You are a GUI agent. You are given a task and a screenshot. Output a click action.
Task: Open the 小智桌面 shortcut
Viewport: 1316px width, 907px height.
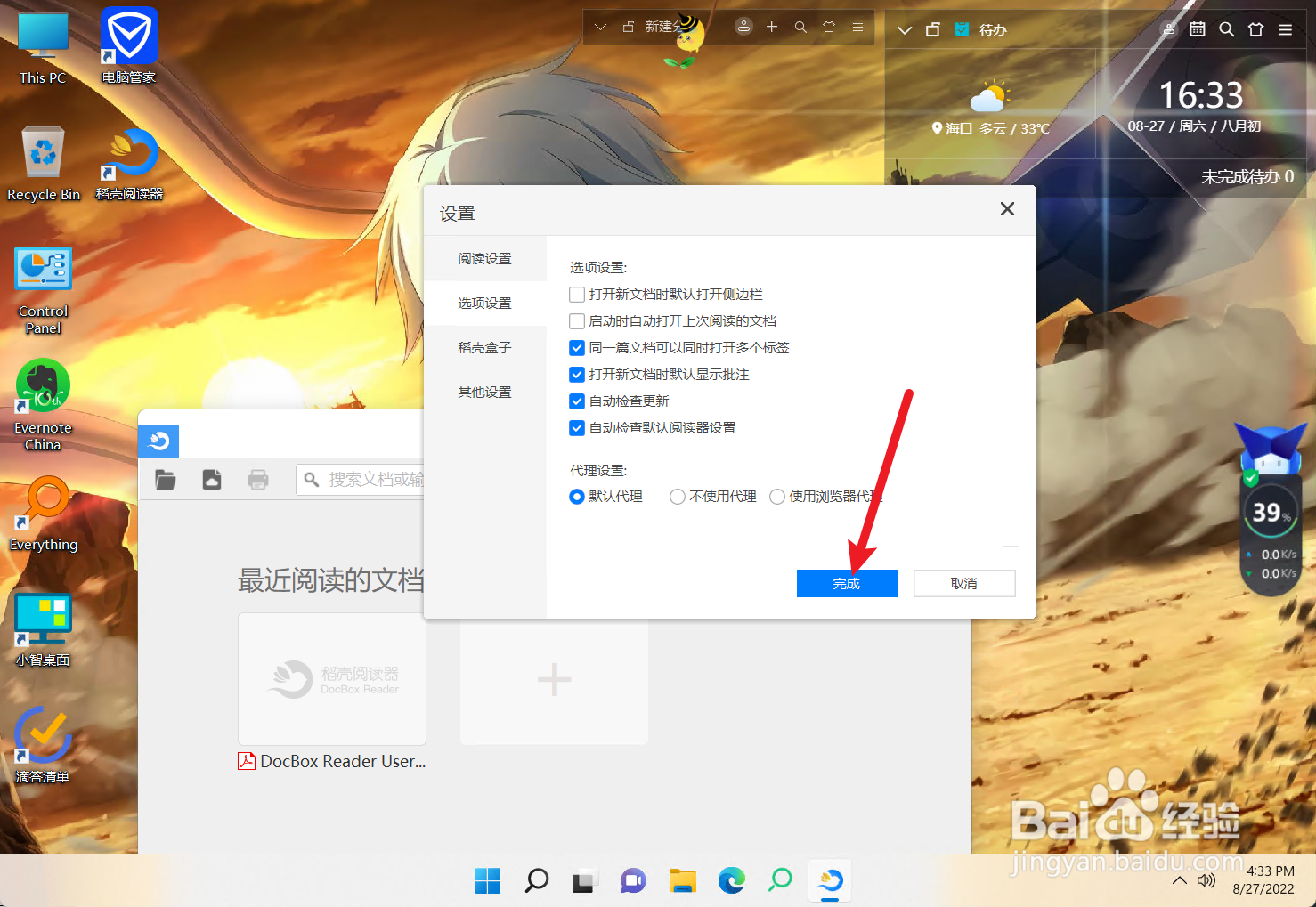(43, 630)
